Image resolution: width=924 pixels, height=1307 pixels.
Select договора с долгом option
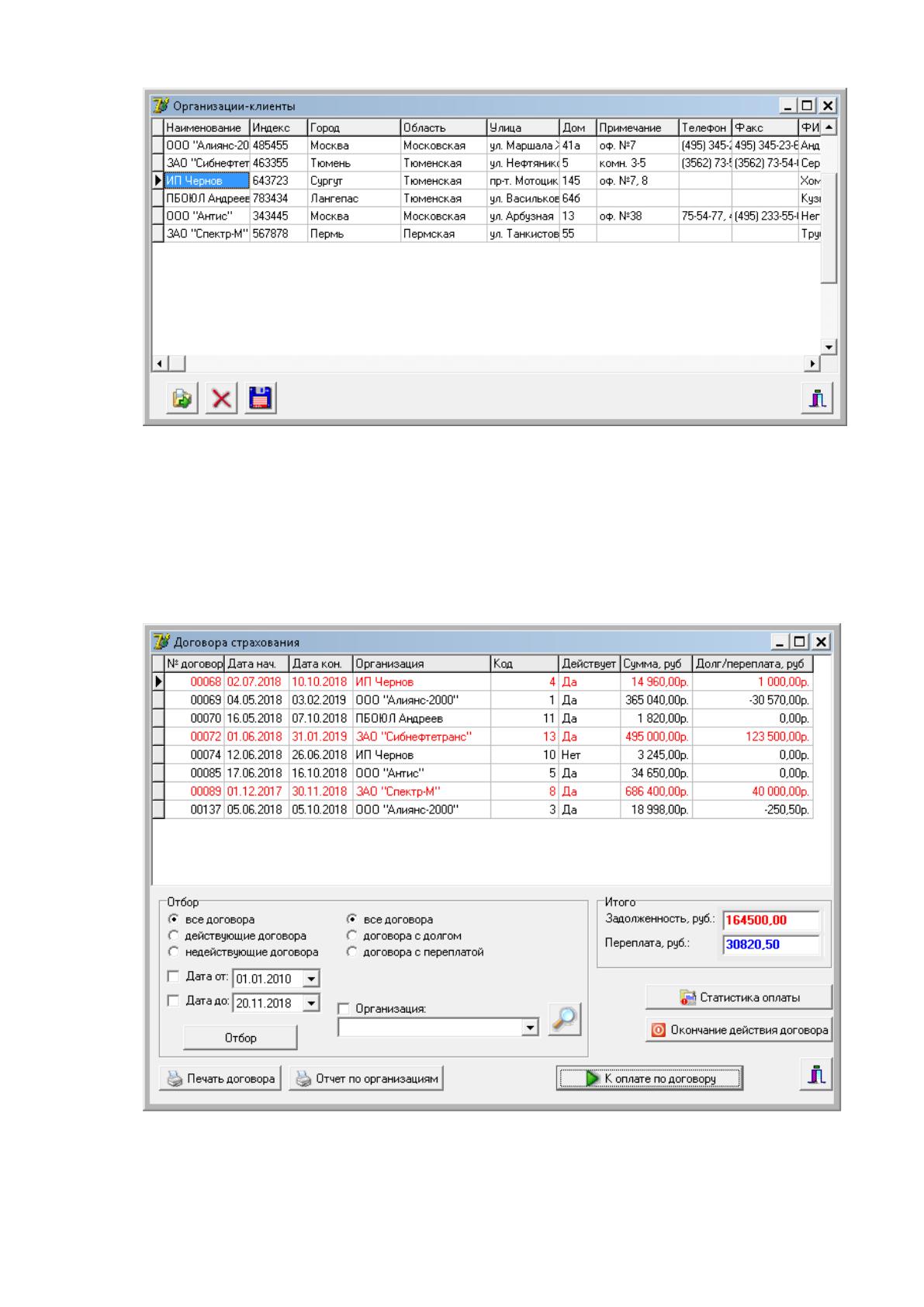pyautogui.click(x=351, y=936)
